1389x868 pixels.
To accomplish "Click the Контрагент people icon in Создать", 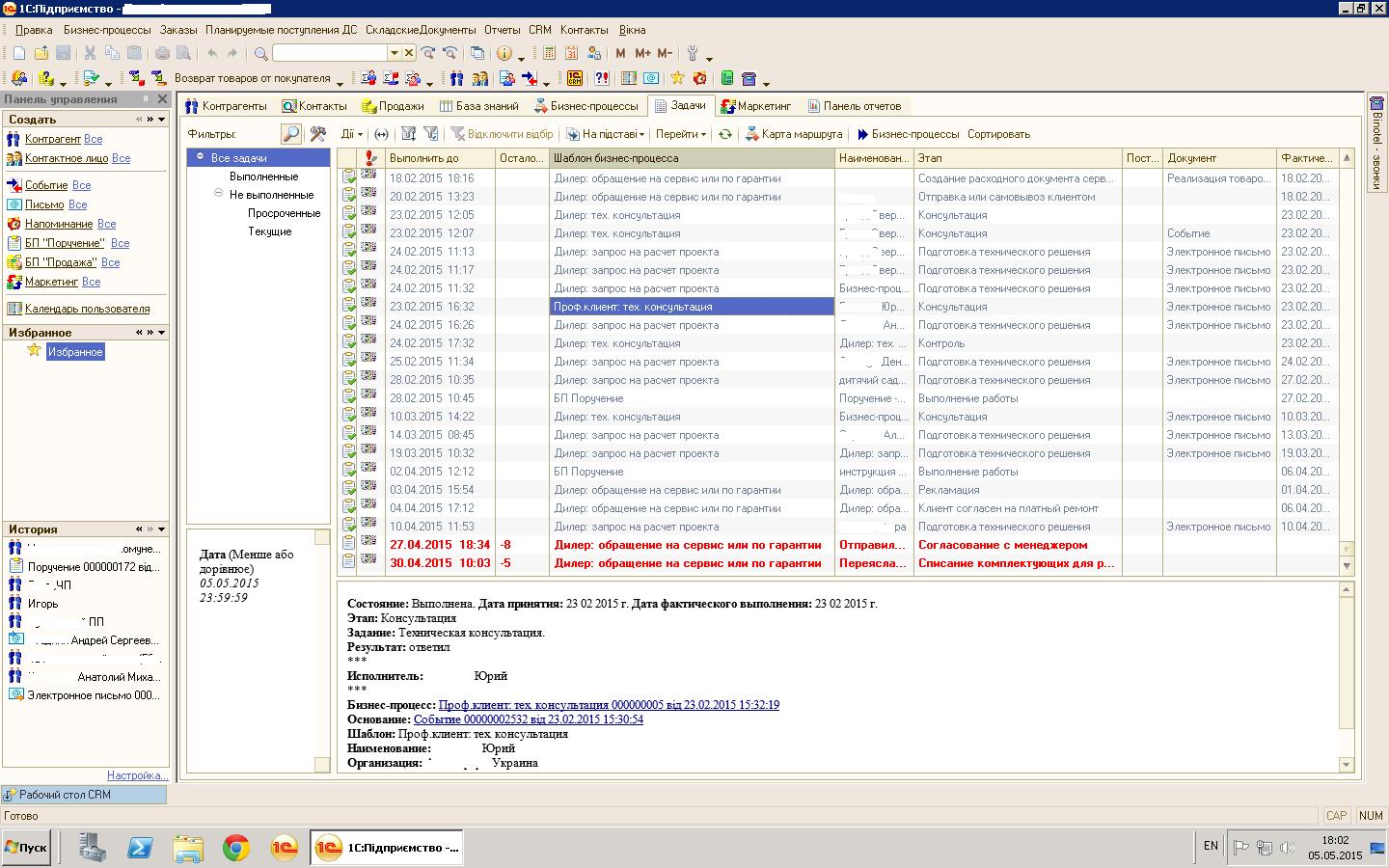I will tap(14, 140).
